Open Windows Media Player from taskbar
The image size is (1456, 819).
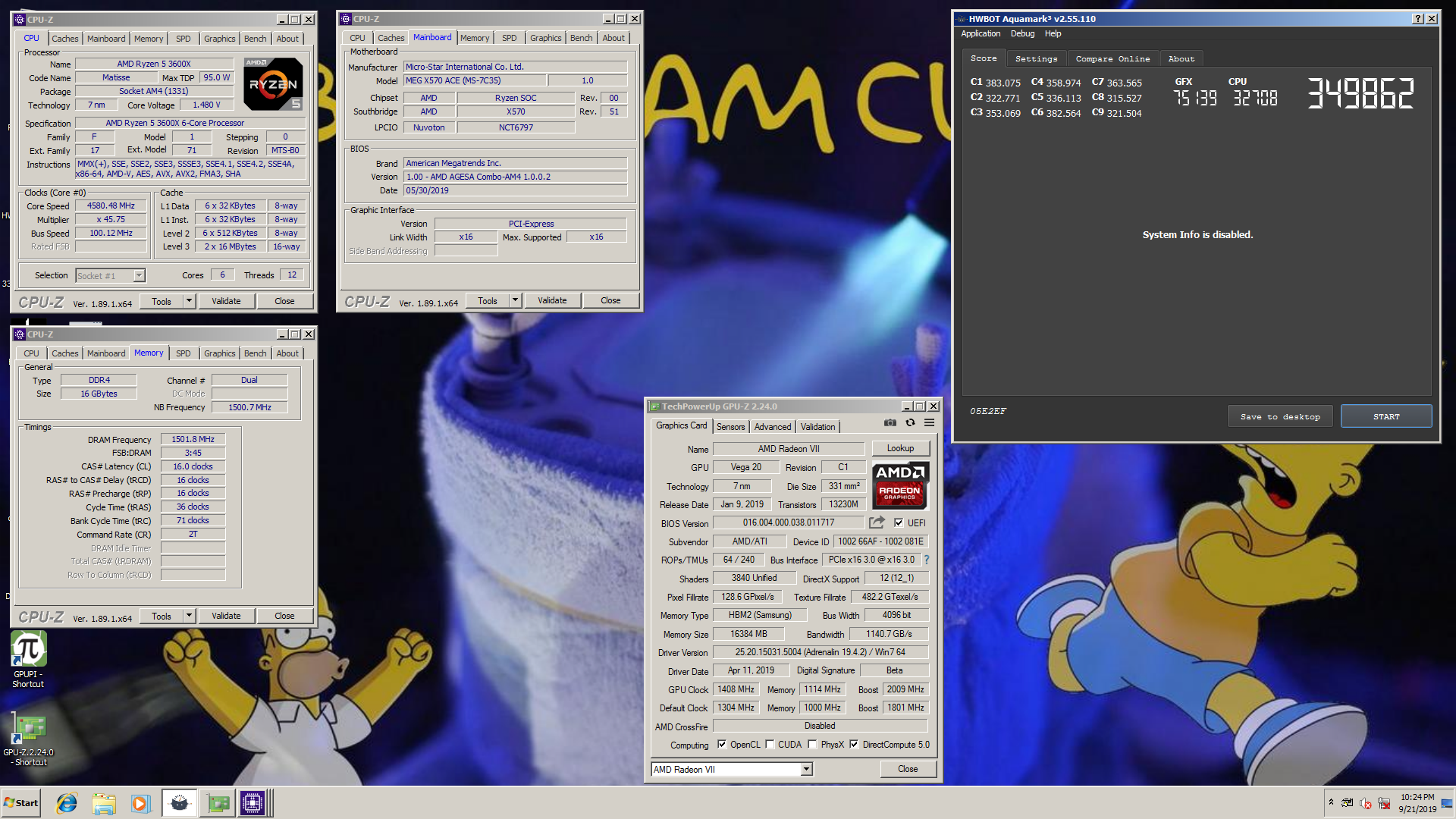[x=140, y=803]
